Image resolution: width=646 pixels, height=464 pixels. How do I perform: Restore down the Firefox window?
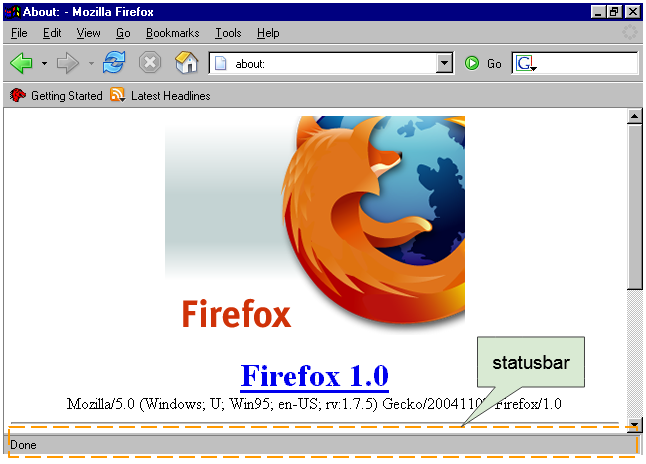tap(614, 12)
